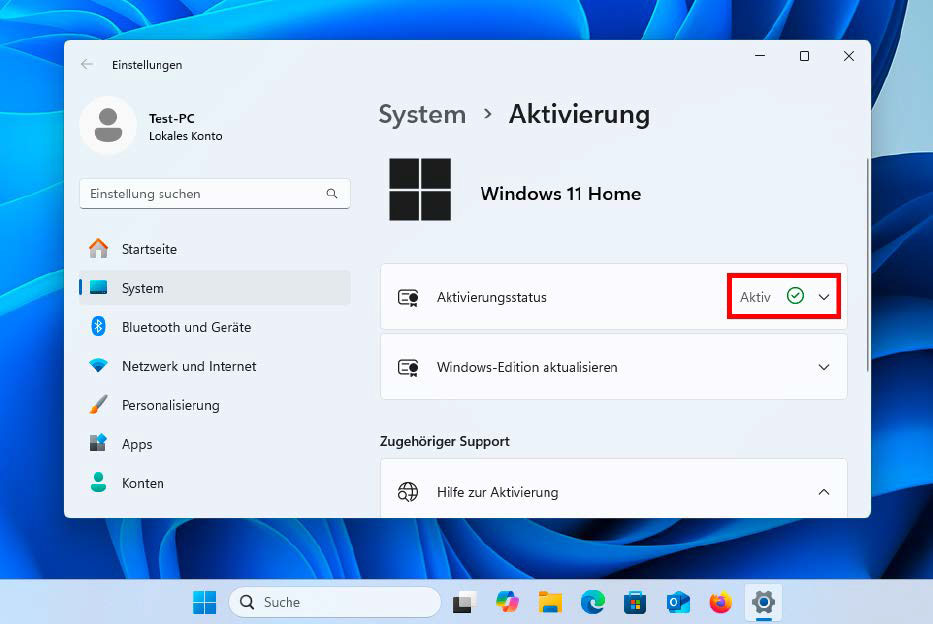Click the magnifier icon in Einstellung suchen
This screenshot has width=933, height=624.
point(332,193)
